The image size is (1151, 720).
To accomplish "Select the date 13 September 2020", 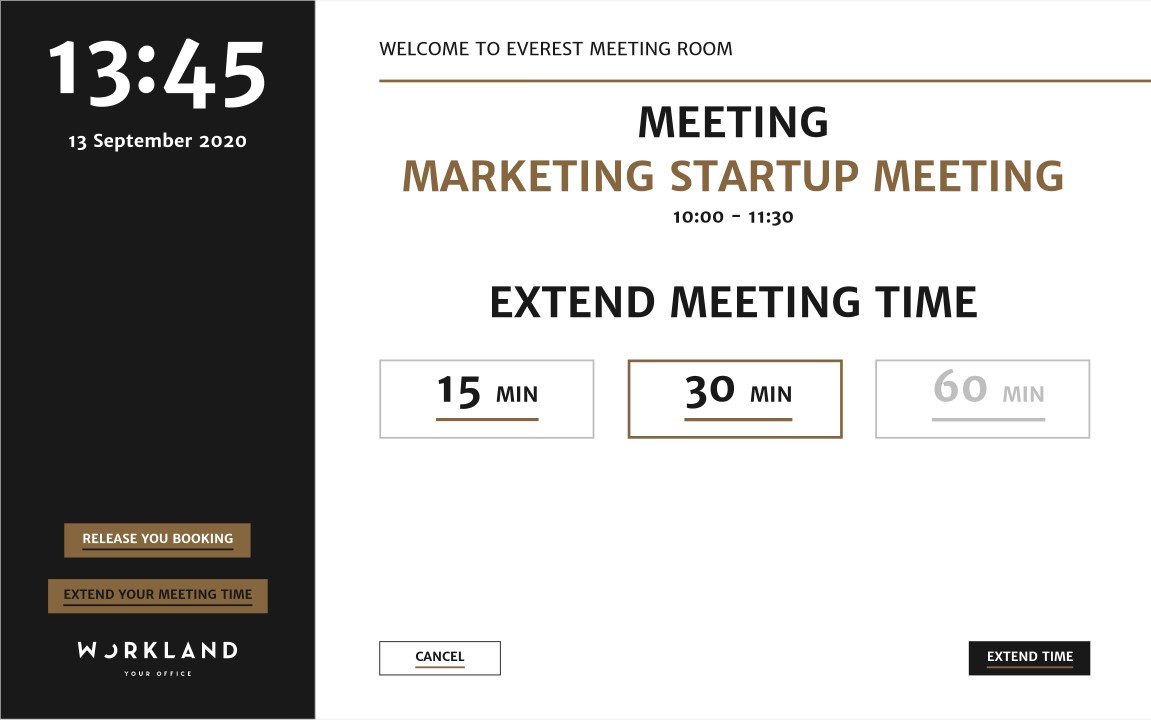I will pos(156,141).
